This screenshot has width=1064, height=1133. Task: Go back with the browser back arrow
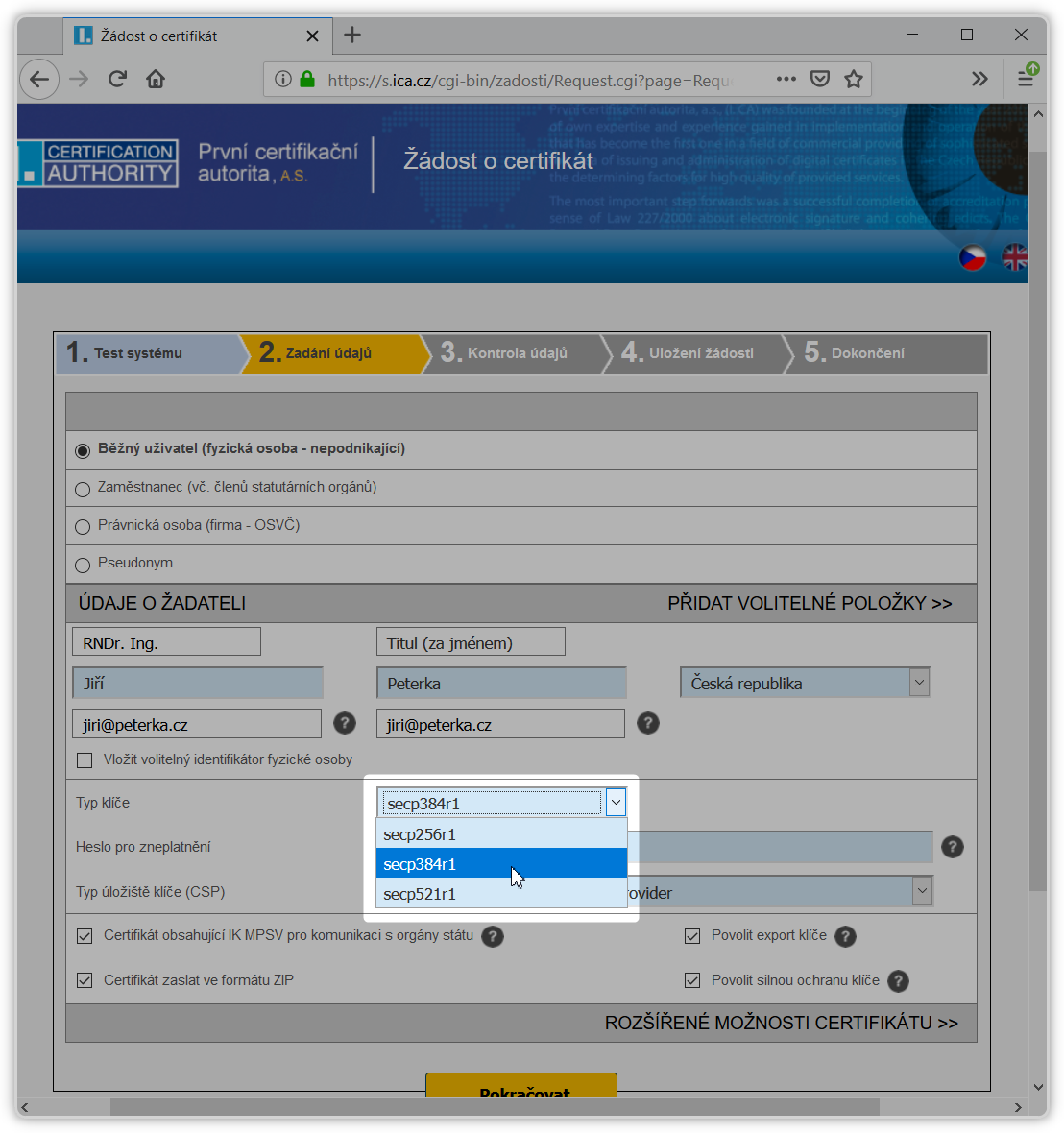[39, 79]
